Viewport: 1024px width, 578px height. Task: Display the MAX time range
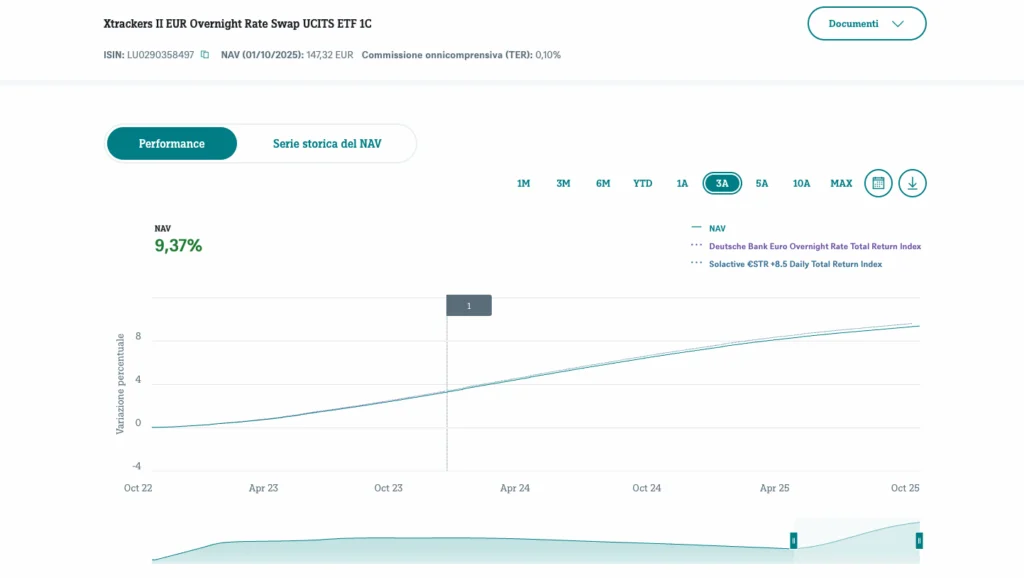point(841,184)
